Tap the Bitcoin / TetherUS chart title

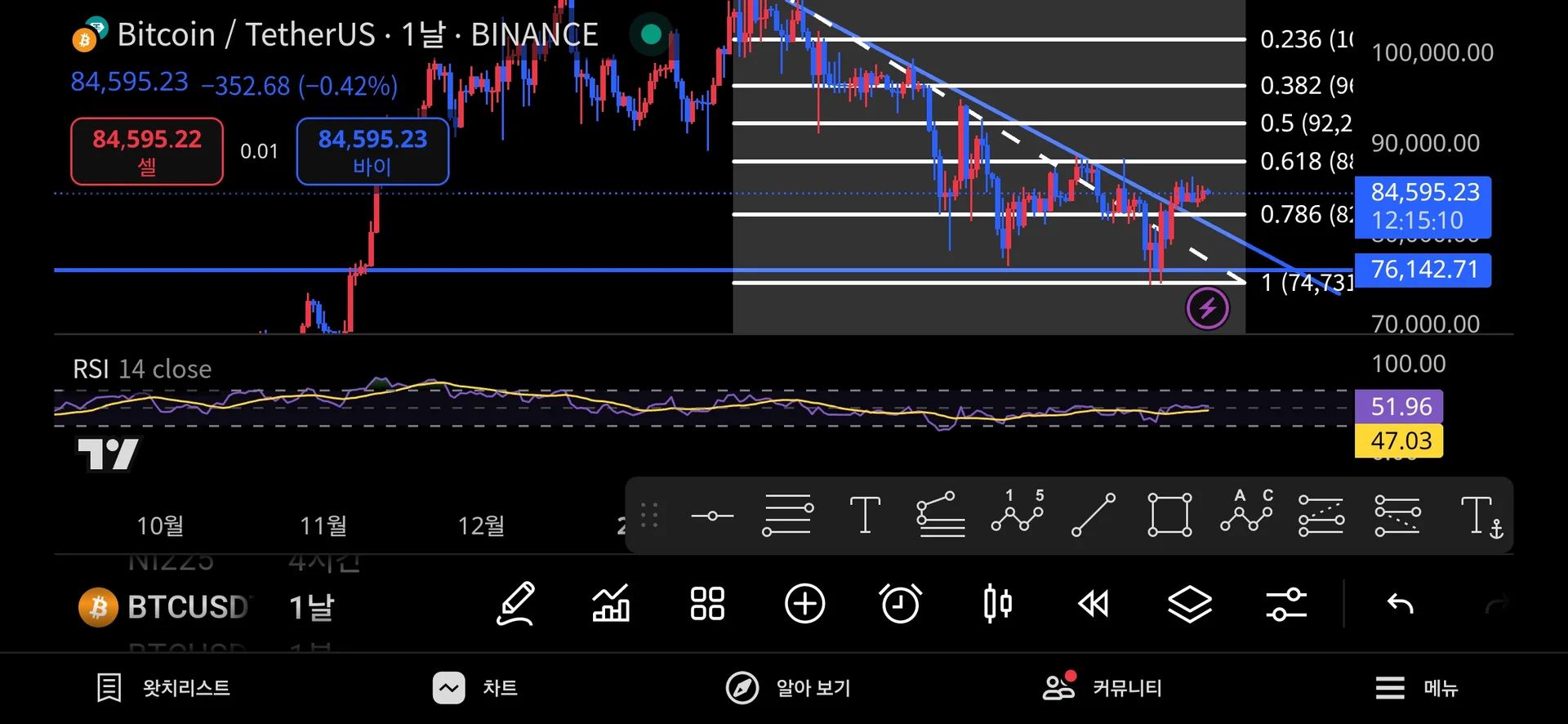(x=358, y=34)
